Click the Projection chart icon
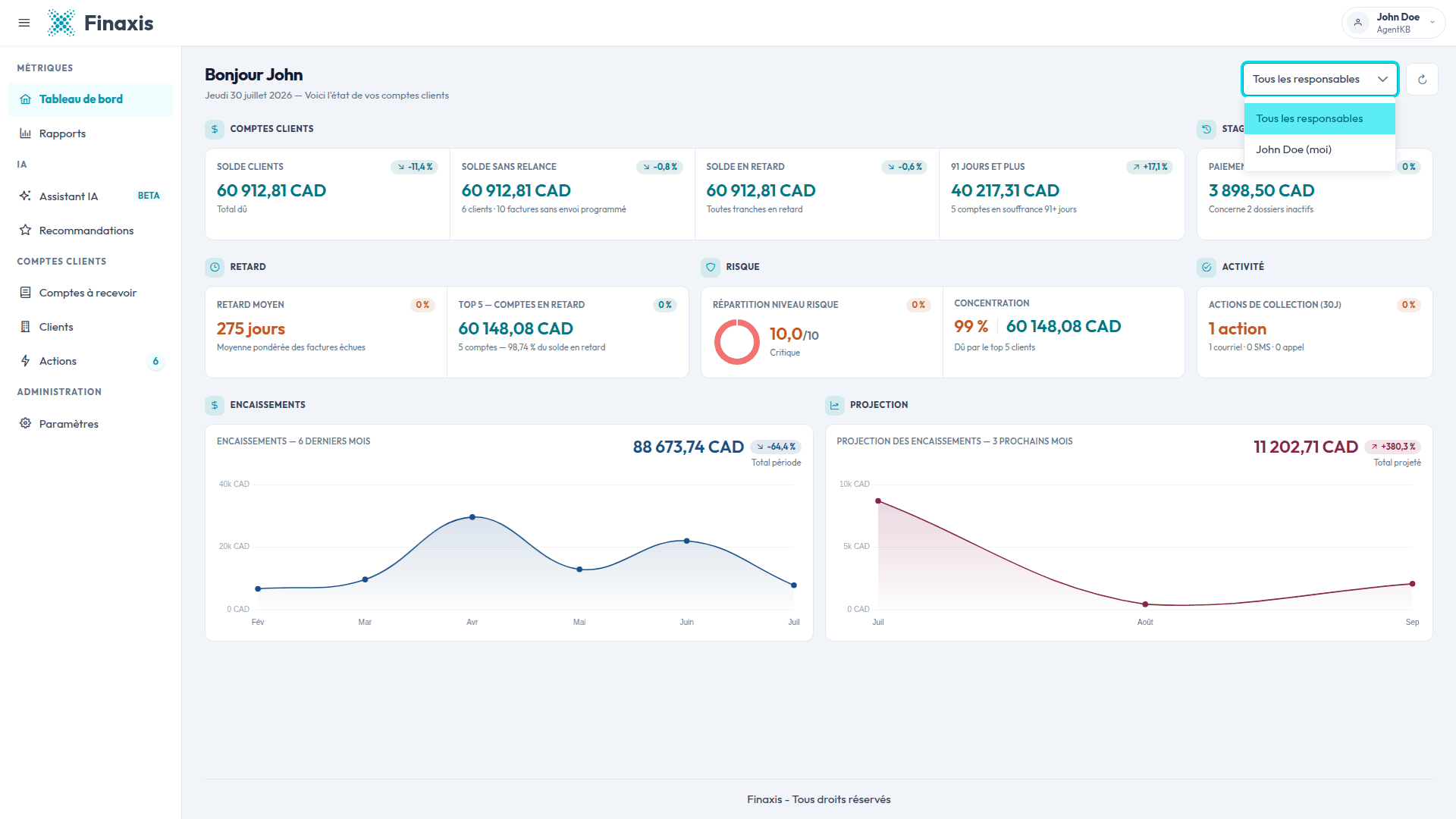 pos(835,405)
